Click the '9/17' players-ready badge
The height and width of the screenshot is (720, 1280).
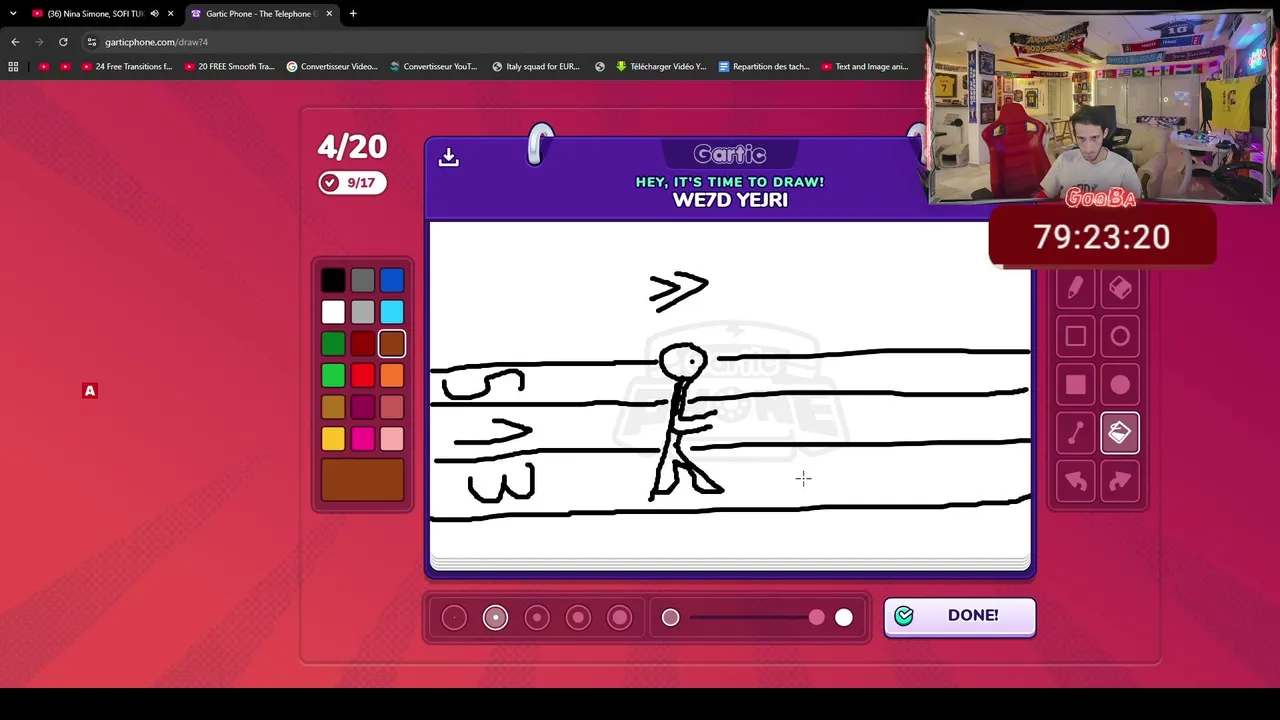352,183
